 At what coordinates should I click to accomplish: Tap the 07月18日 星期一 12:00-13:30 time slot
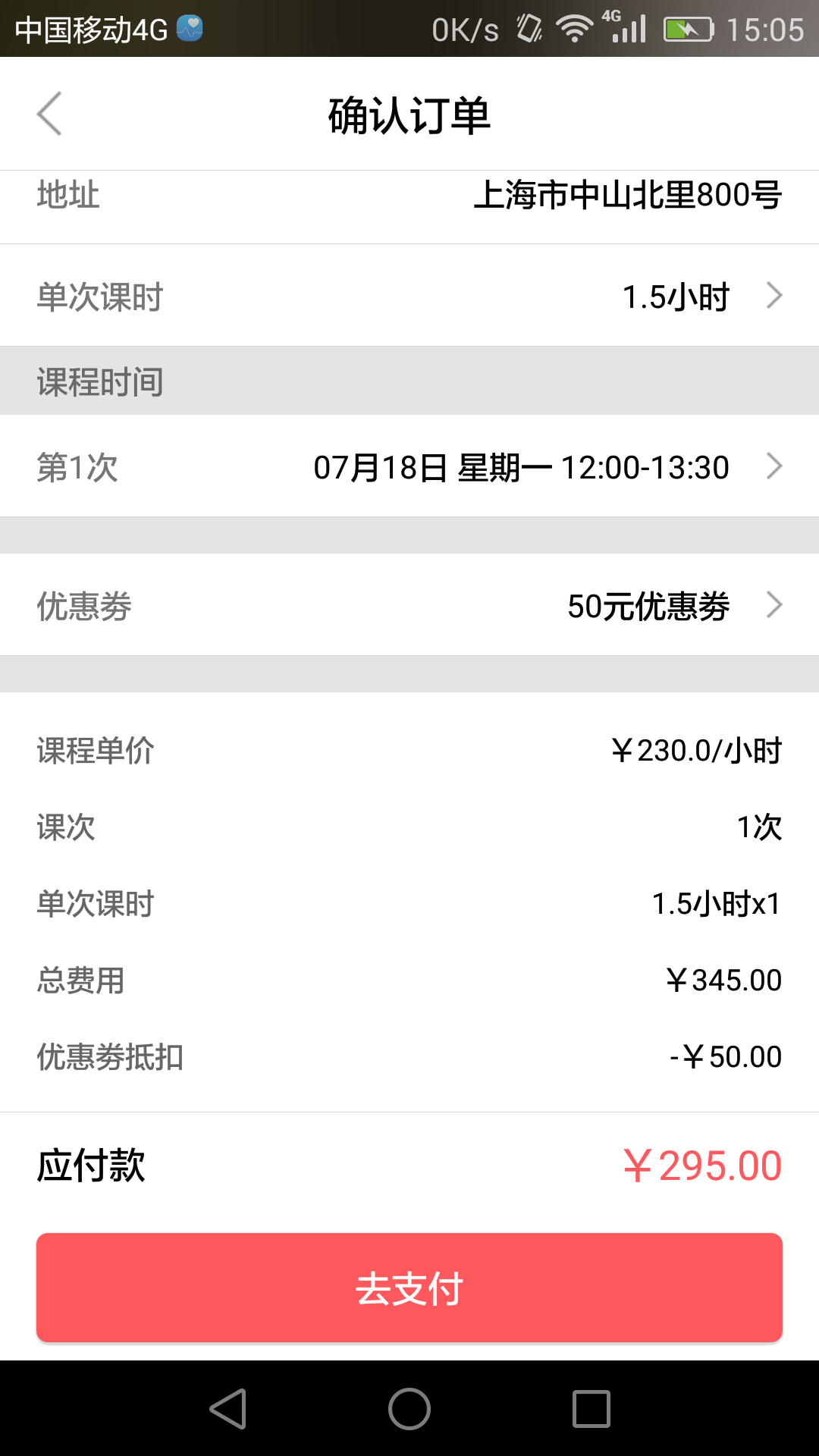click(x=521, y=467)
